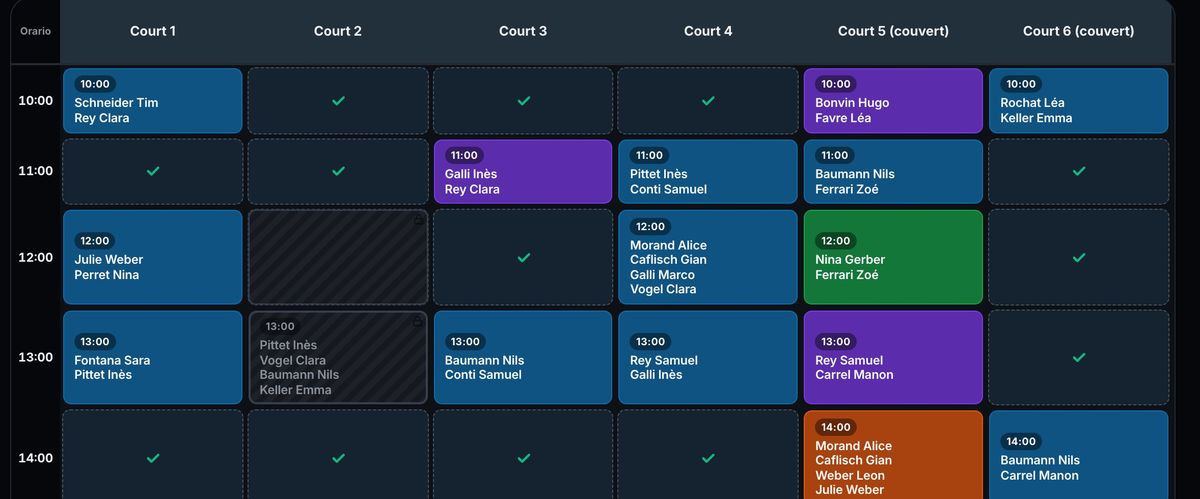The image size is (1200, 499).
Task: Click name Galli Marco in Court 4 card
Action: point(662,275)
